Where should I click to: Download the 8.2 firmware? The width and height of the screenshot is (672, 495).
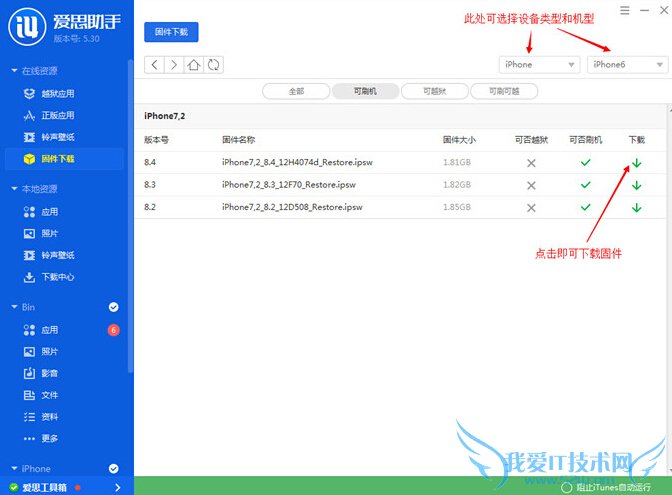(636, 207)
